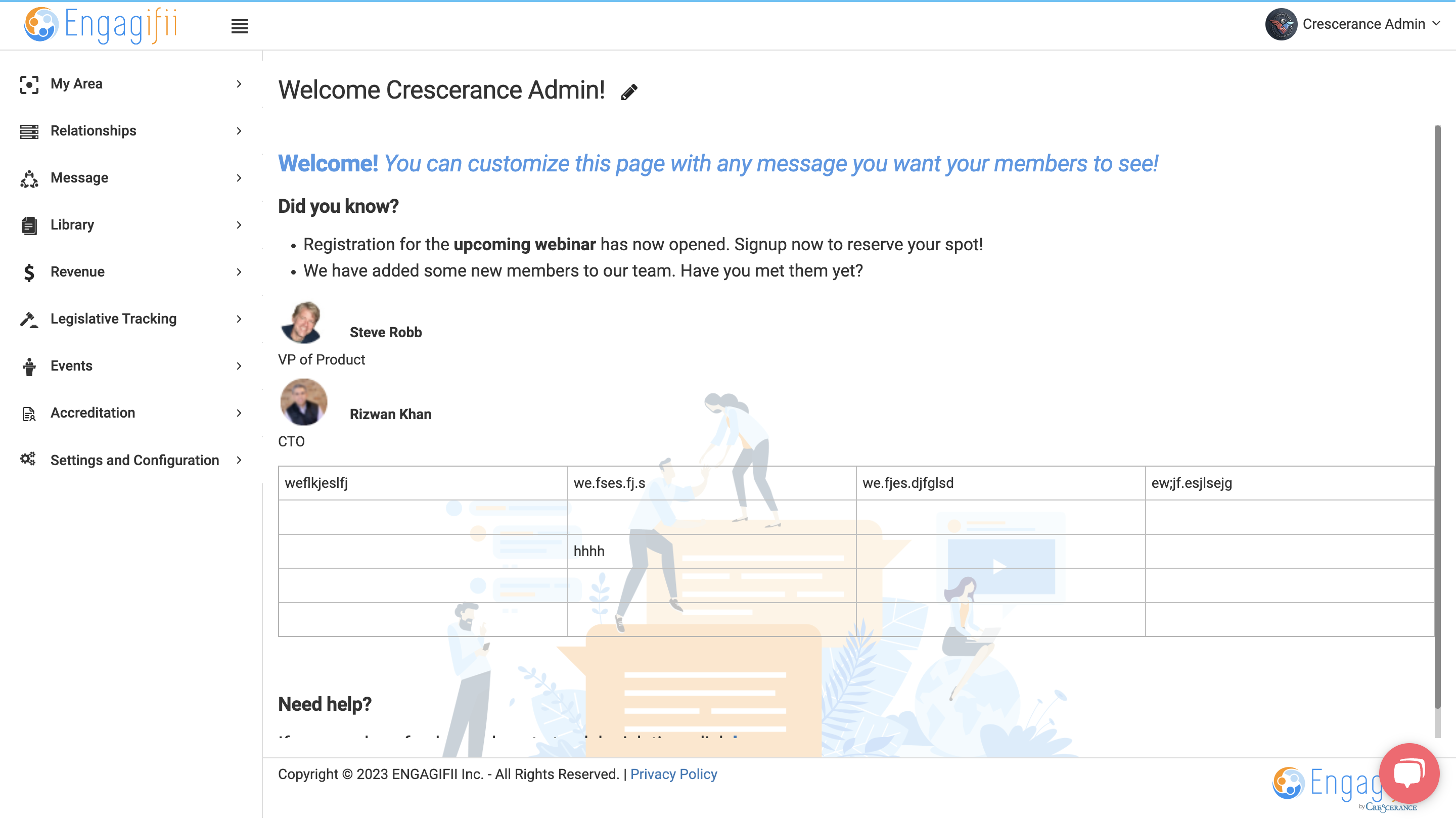Image resolution: width=1456 pixels, height=820 pixels.
Task: Click the pencil edit icon beside welcome title
Action: point(629,92)
